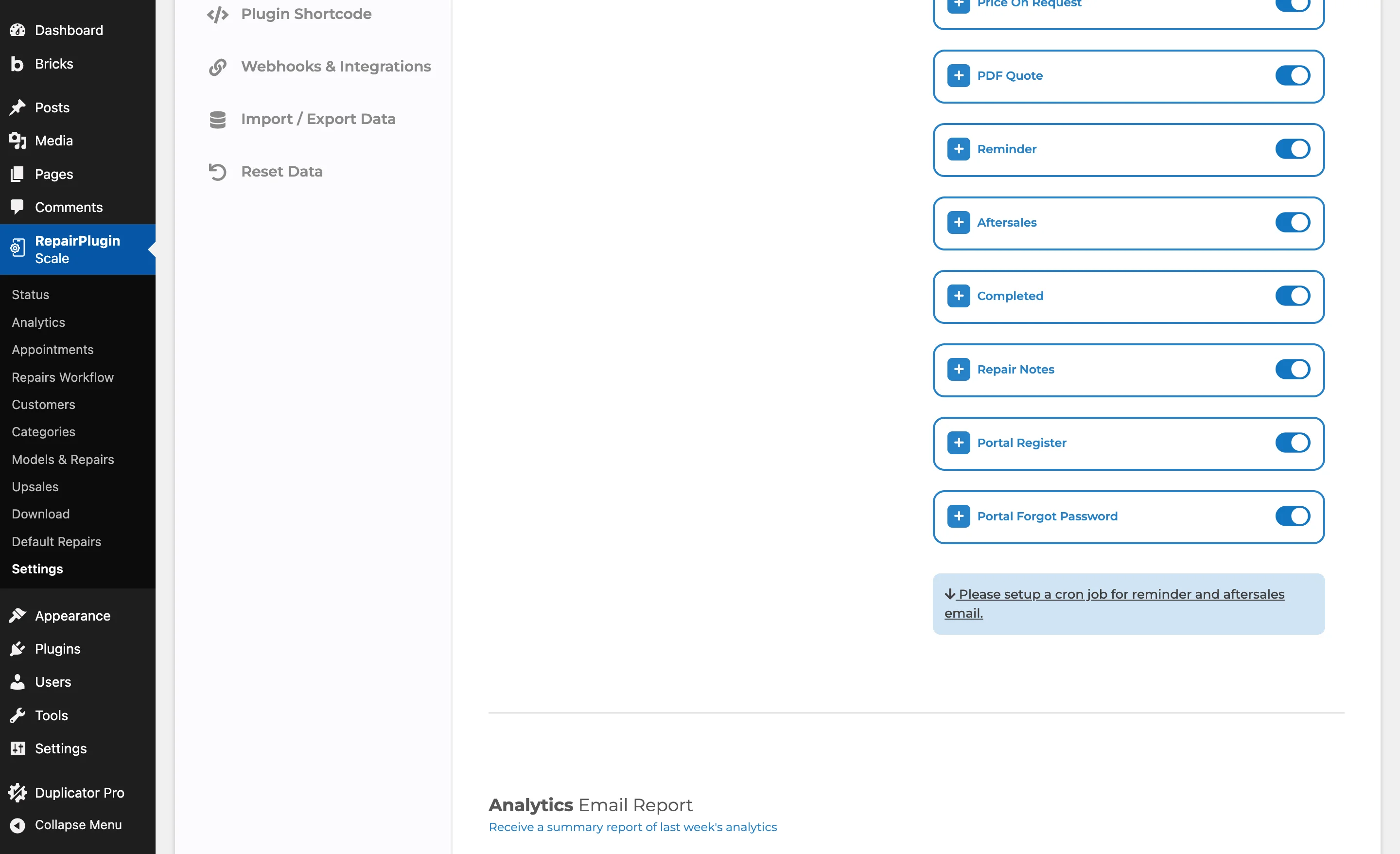Viewport: 1400px width, 854px height.
Task: Open the Status submenu item
Action: click(x=31, y=295)
